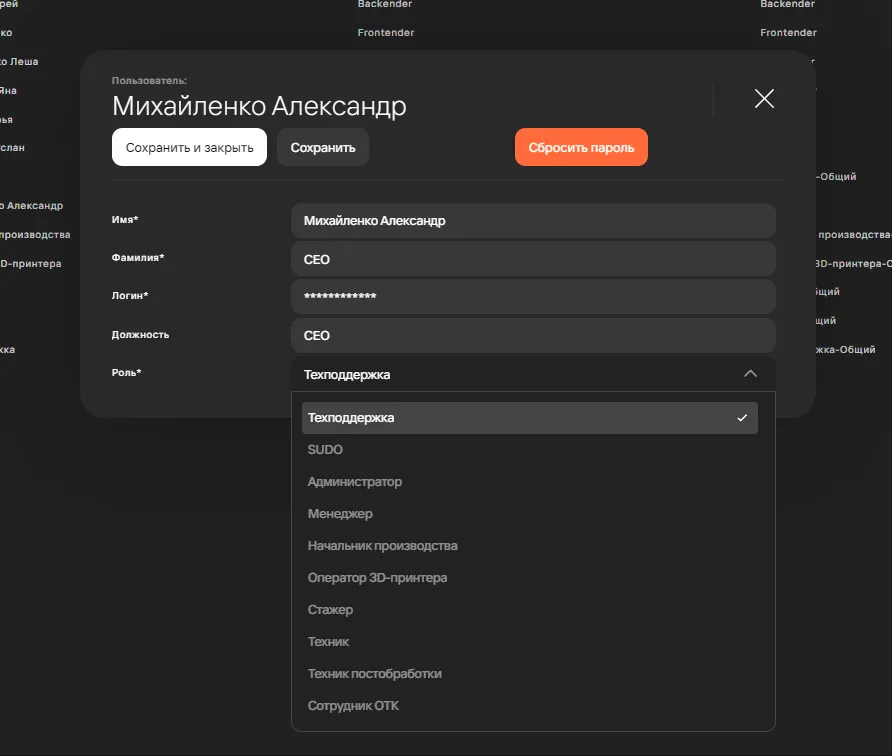Click the 'Сохранить' button
Screen dimensions: 892x756
click(x=323, y=147)
